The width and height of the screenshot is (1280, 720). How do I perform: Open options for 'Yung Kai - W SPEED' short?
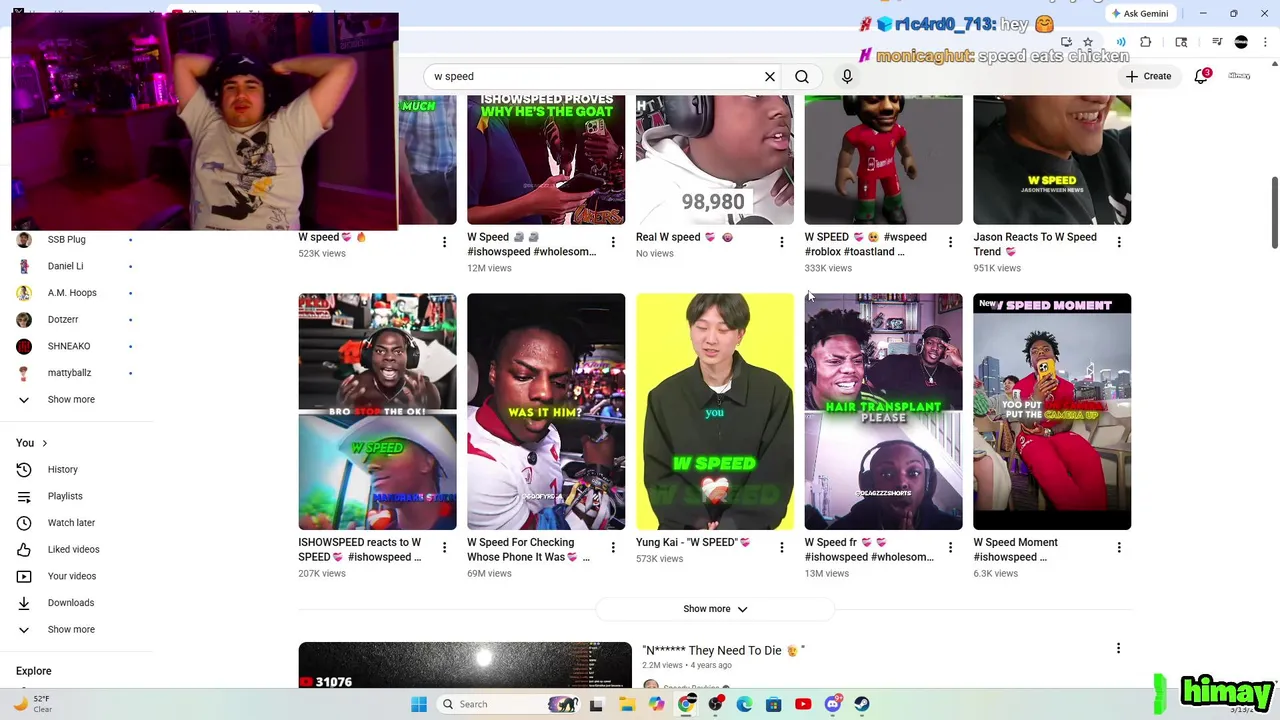click(782, 547)
